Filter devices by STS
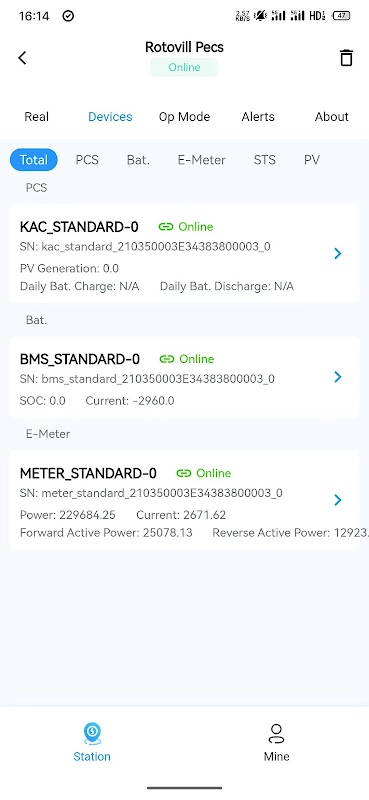369x800 pixels. 265,160
